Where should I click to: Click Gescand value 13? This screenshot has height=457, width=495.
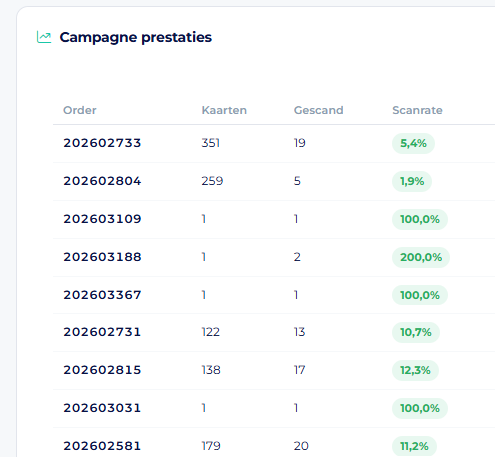point(299,332)
